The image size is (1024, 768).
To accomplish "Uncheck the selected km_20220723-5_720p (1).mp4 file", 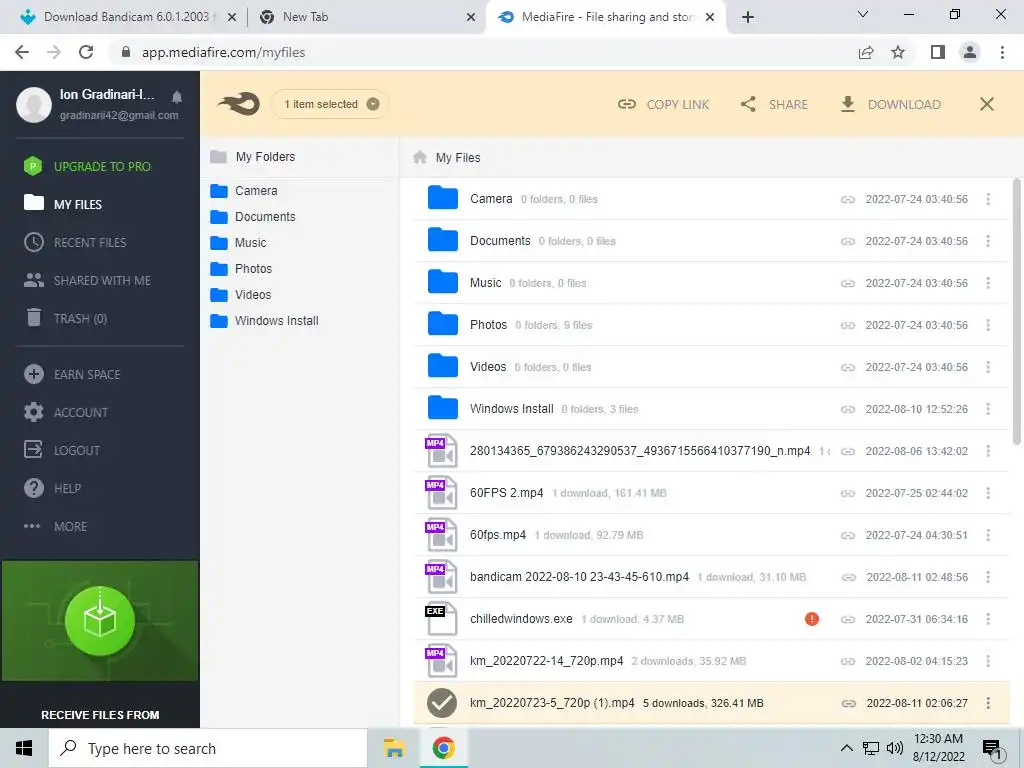I will (x=441, y=703).
